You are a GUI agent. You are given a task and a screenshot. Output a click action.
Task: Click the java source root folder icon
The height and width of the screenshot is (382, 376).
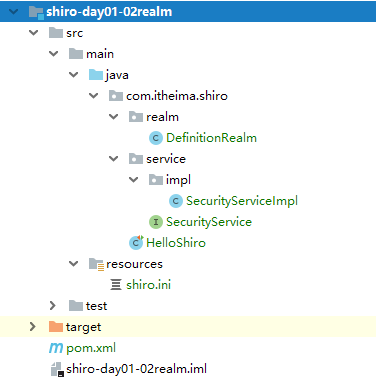click(96, 75)
